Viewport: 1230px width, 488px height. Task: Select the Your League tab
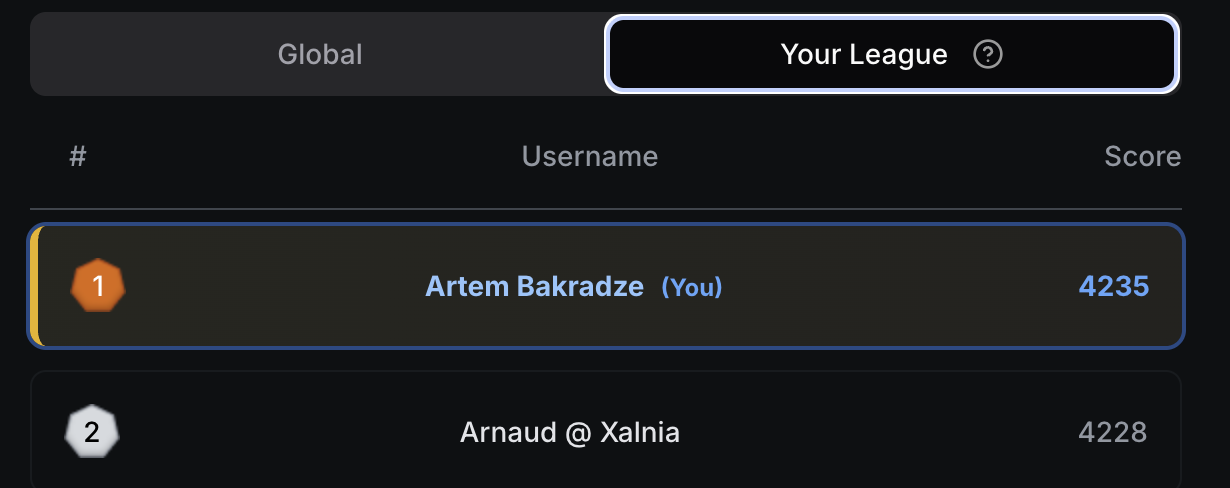[x=891, y=54]
